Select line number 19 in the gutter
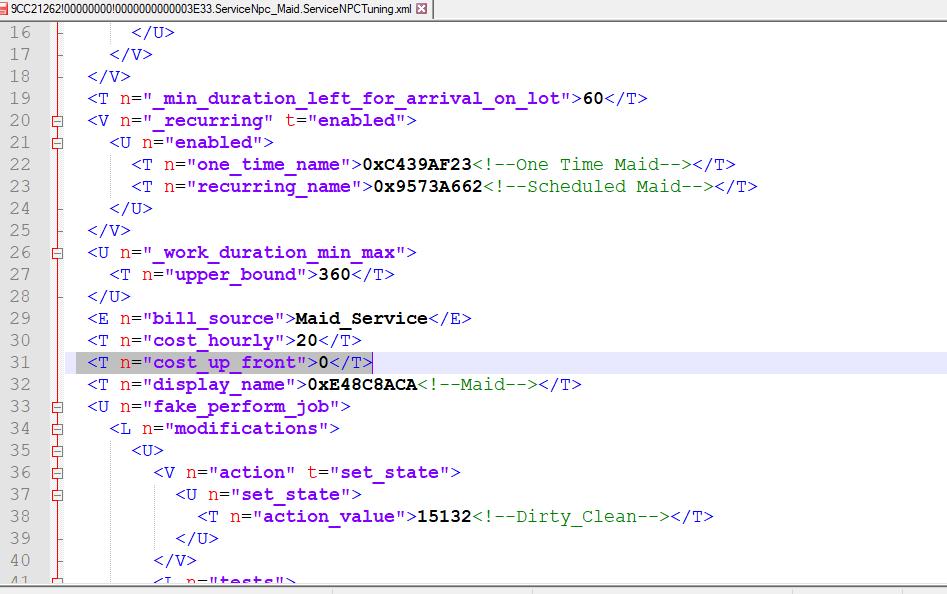The height and width of the screenshot is (594, 947). [x=20, y=98]
